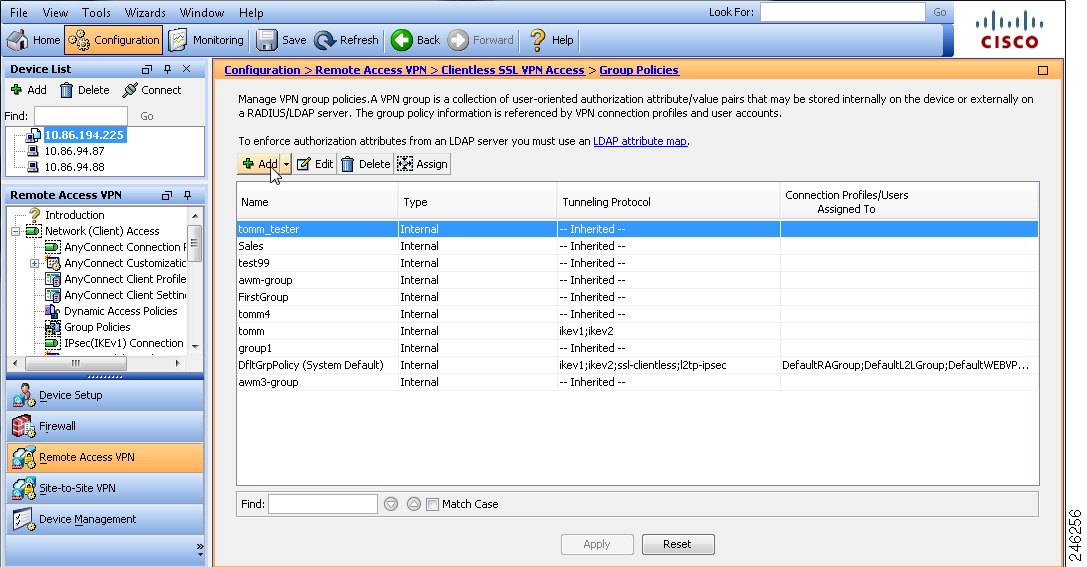Add a device in Device List
The image size is (1087, 567).
28,90
